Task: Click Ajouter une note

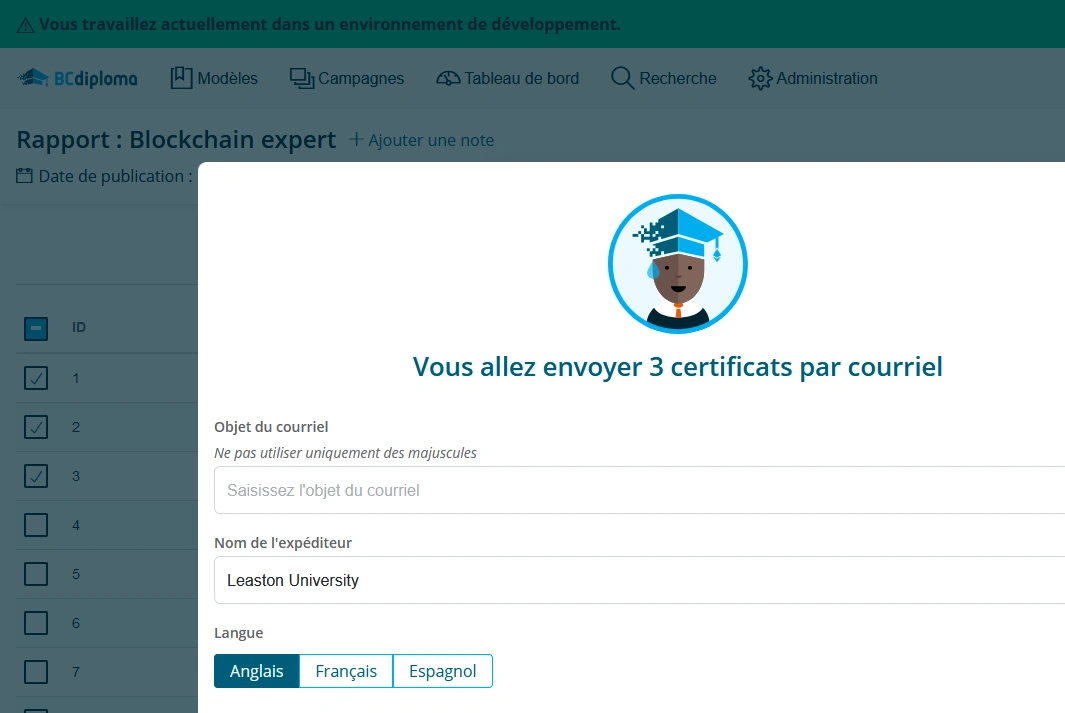Action: (x=421, y=140)
